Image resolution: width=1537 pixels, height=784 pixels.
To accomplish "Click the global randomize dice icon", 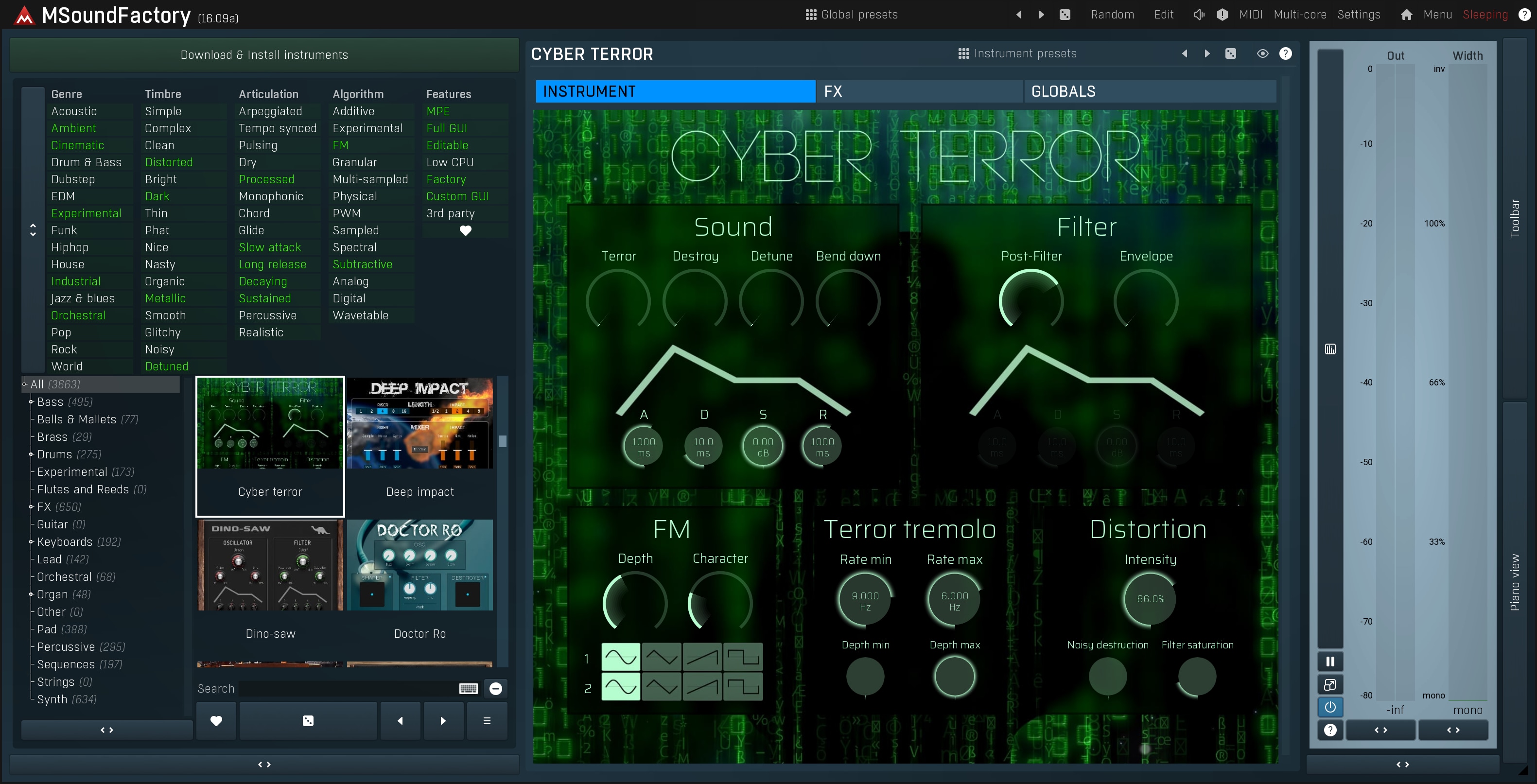I will 1065,14.
